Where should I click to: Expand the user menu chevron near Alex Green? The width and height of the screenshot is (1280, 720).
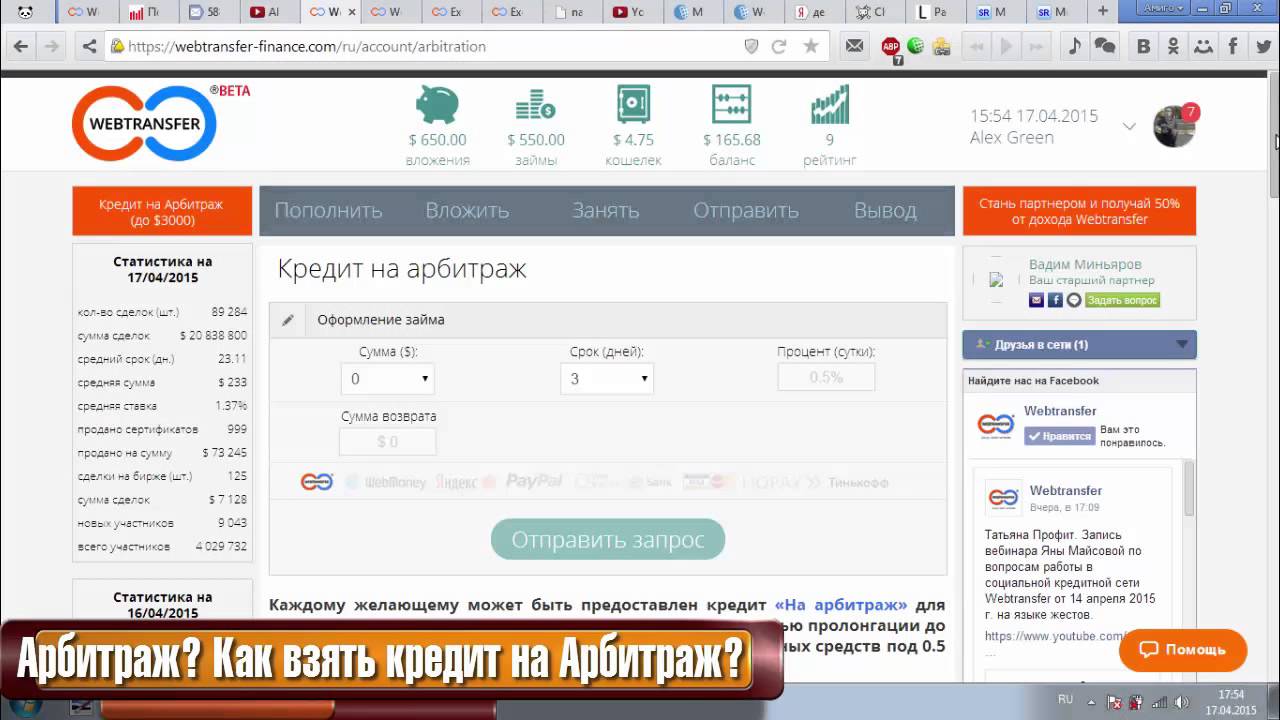coord(1129,126)
